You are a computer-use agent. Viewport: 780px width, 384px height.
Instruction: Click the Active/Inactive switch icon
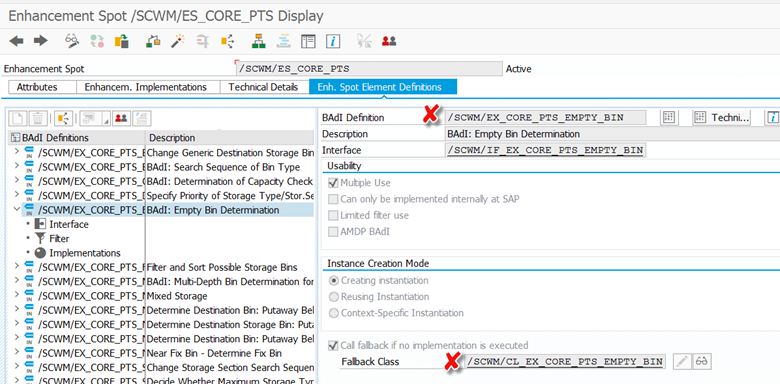tap(97, 41)
